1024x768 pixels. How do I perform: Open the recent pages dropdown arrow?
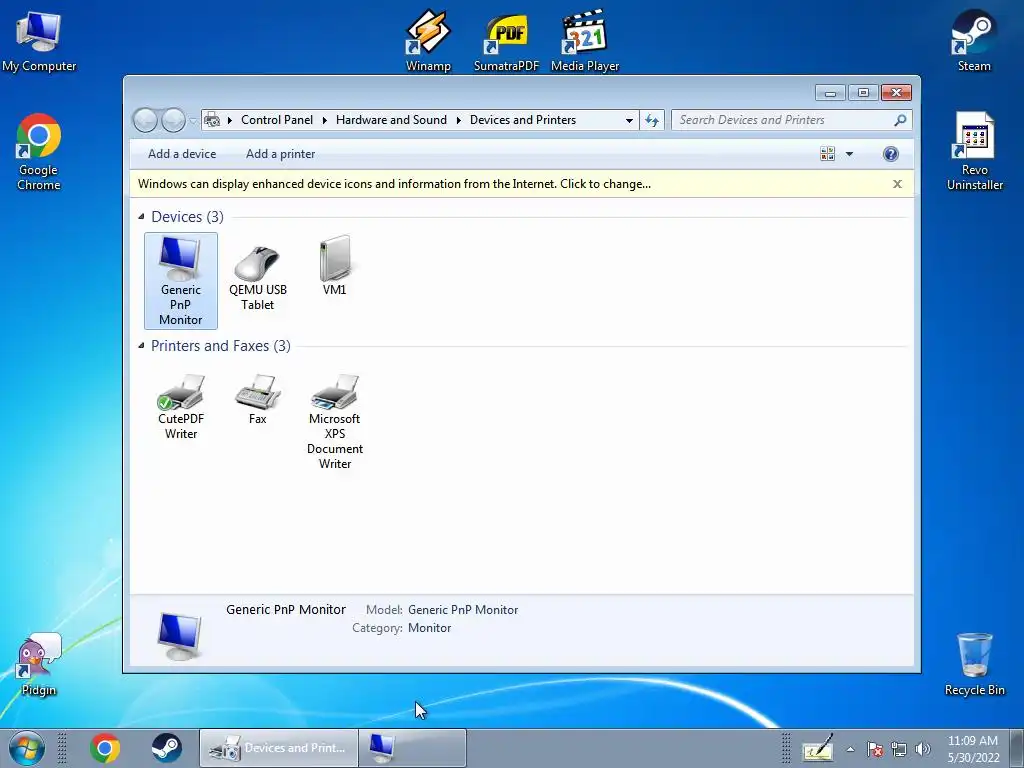point(193,121)
